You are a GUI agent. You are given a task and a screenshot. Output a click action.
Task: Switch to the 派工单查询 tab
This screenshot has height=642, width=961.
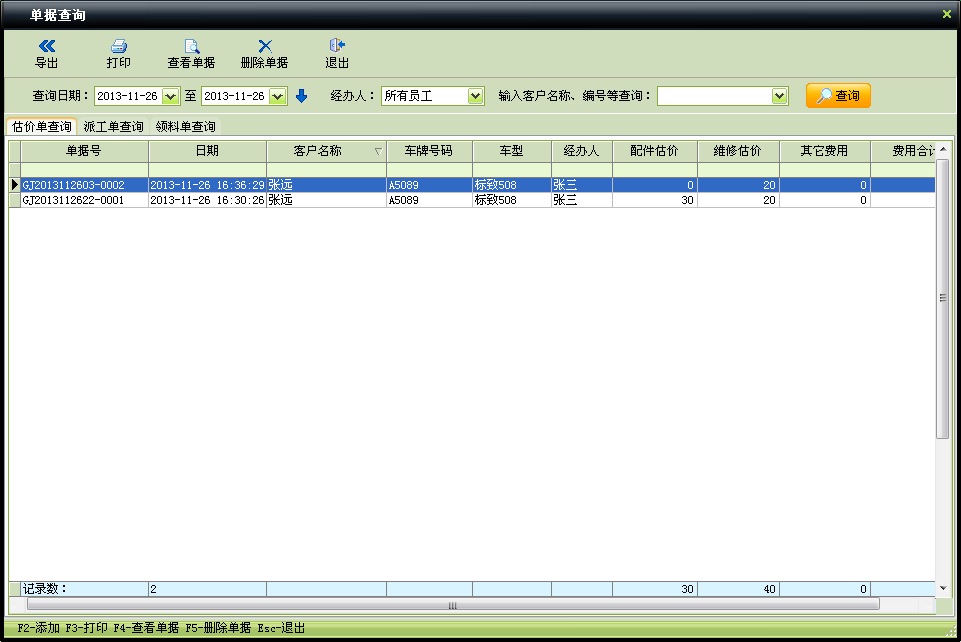(x=113, y=127)
